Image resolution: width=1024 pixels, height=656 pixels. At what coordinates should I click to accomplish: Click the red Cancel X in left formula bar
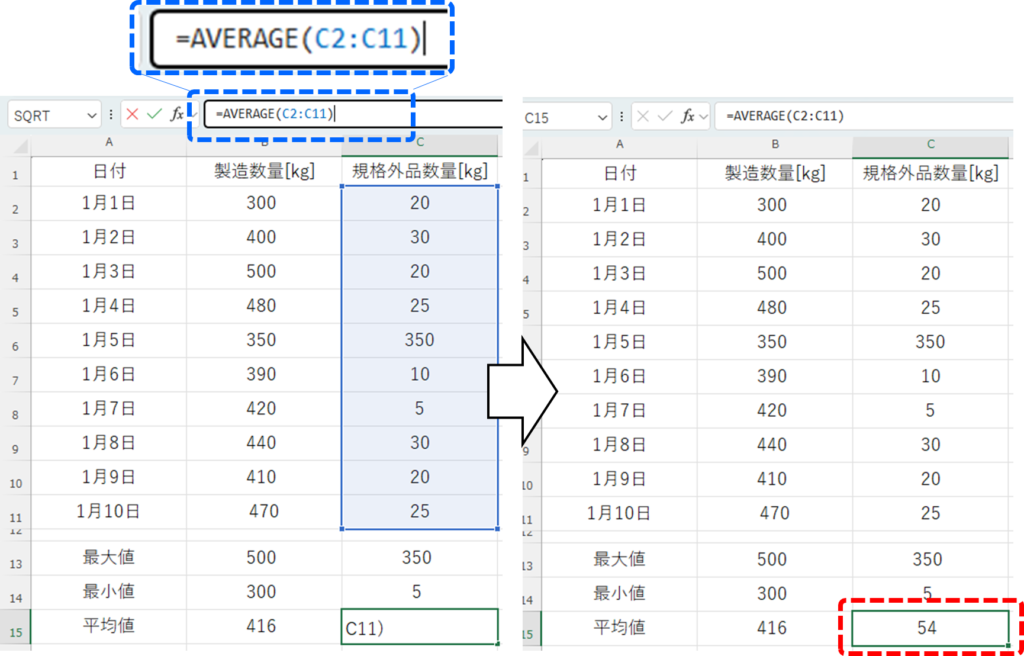pyautogui.click(x=133, y=115)
